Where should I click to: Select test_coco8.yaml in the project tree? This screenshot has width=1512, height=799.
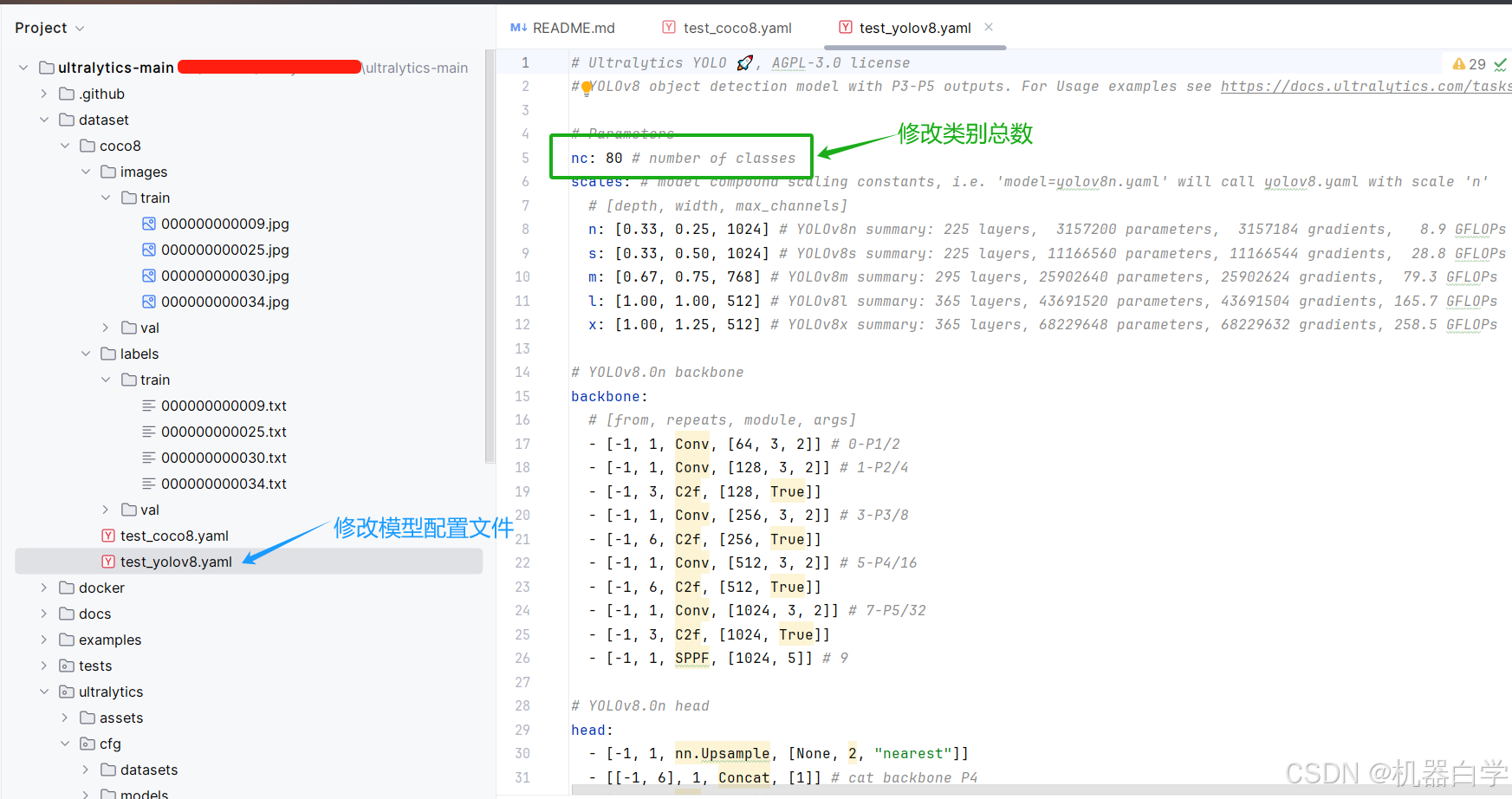(x=174, y=536)
